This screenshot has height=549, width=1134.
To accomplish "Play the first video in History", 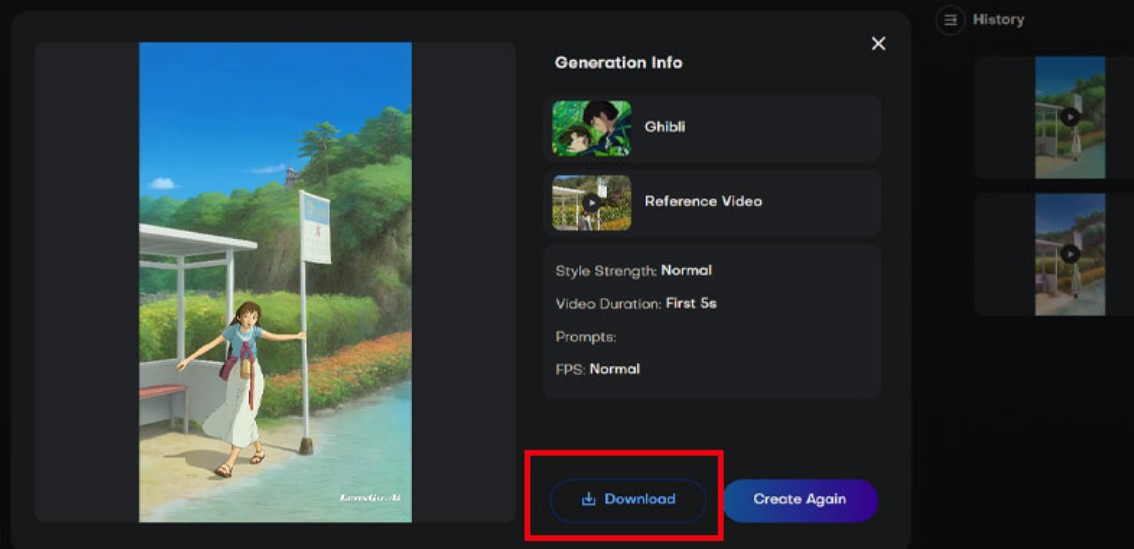I will [1069, 117].
